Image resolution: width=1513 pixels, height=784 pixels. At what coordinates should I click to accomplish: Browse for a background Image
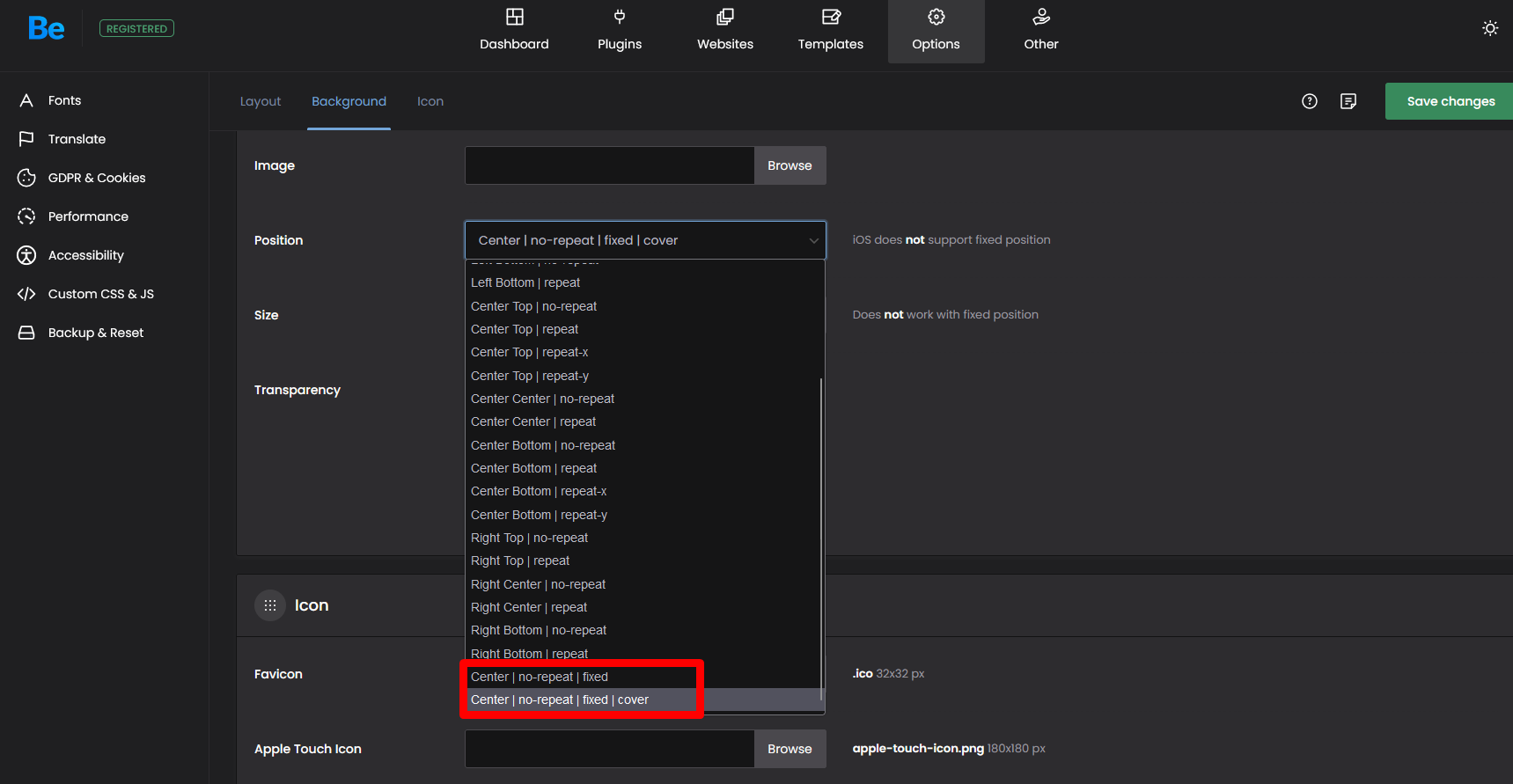coord(790,165)
